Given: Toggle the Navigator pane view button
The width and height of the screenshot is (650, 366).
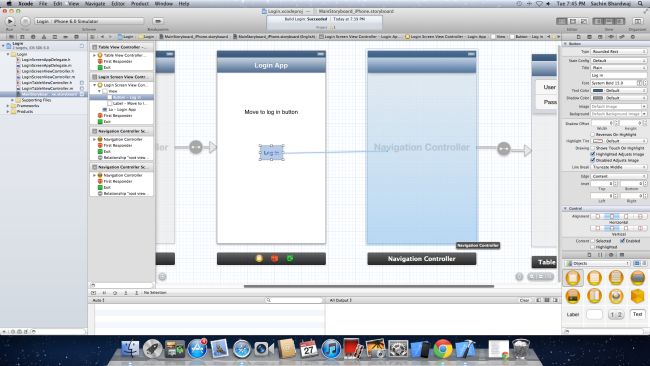Looking at the screenshot, I should (598, 21).
